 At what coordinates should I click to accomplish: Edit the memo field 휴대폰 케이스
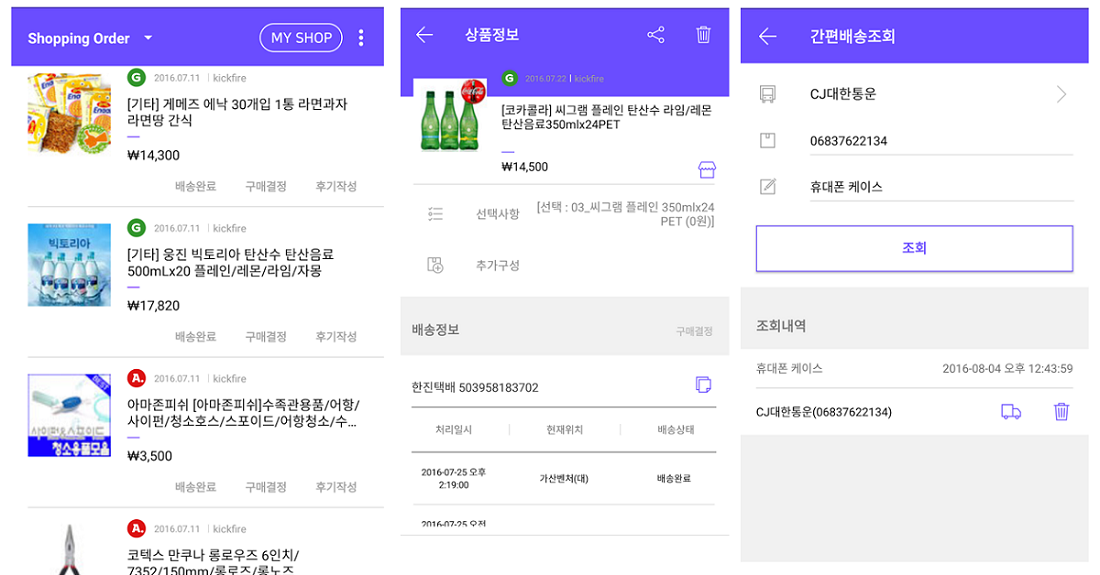tap(941, 187)
